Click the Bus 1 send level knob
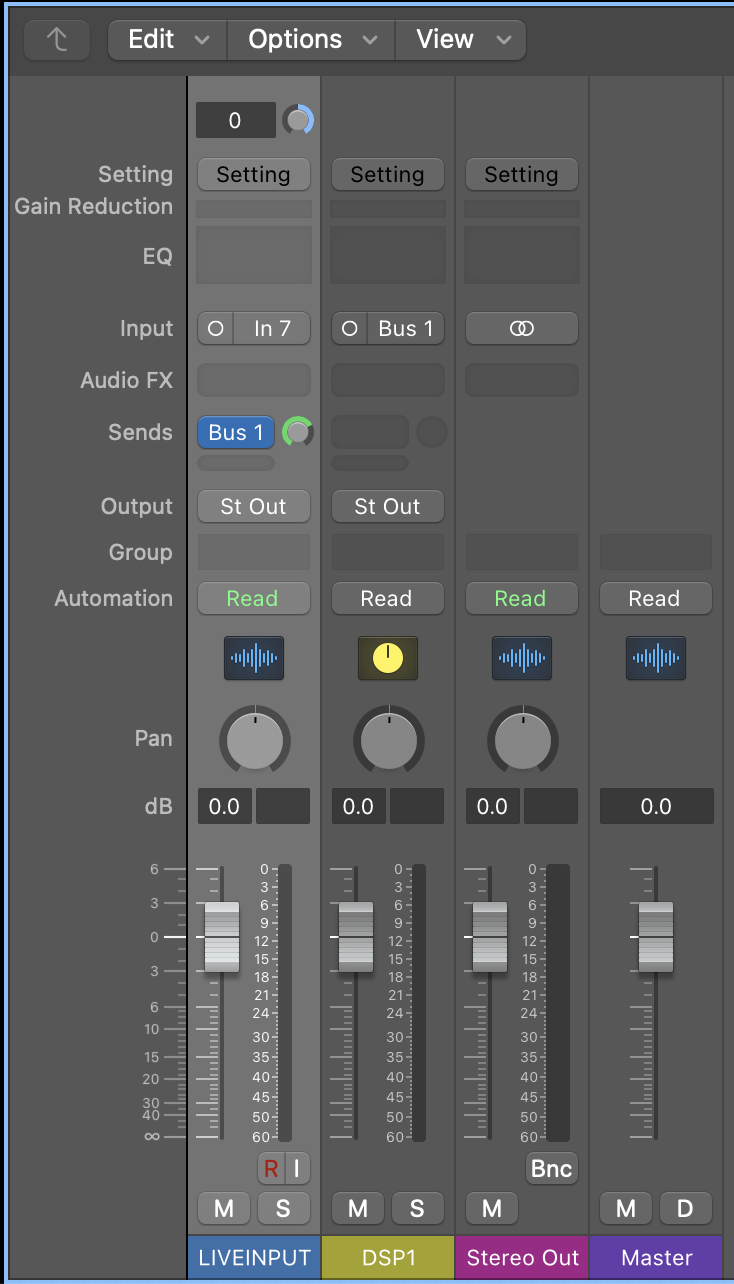Viewport: 734px width, 1284px height. click(x=297, y=432)
